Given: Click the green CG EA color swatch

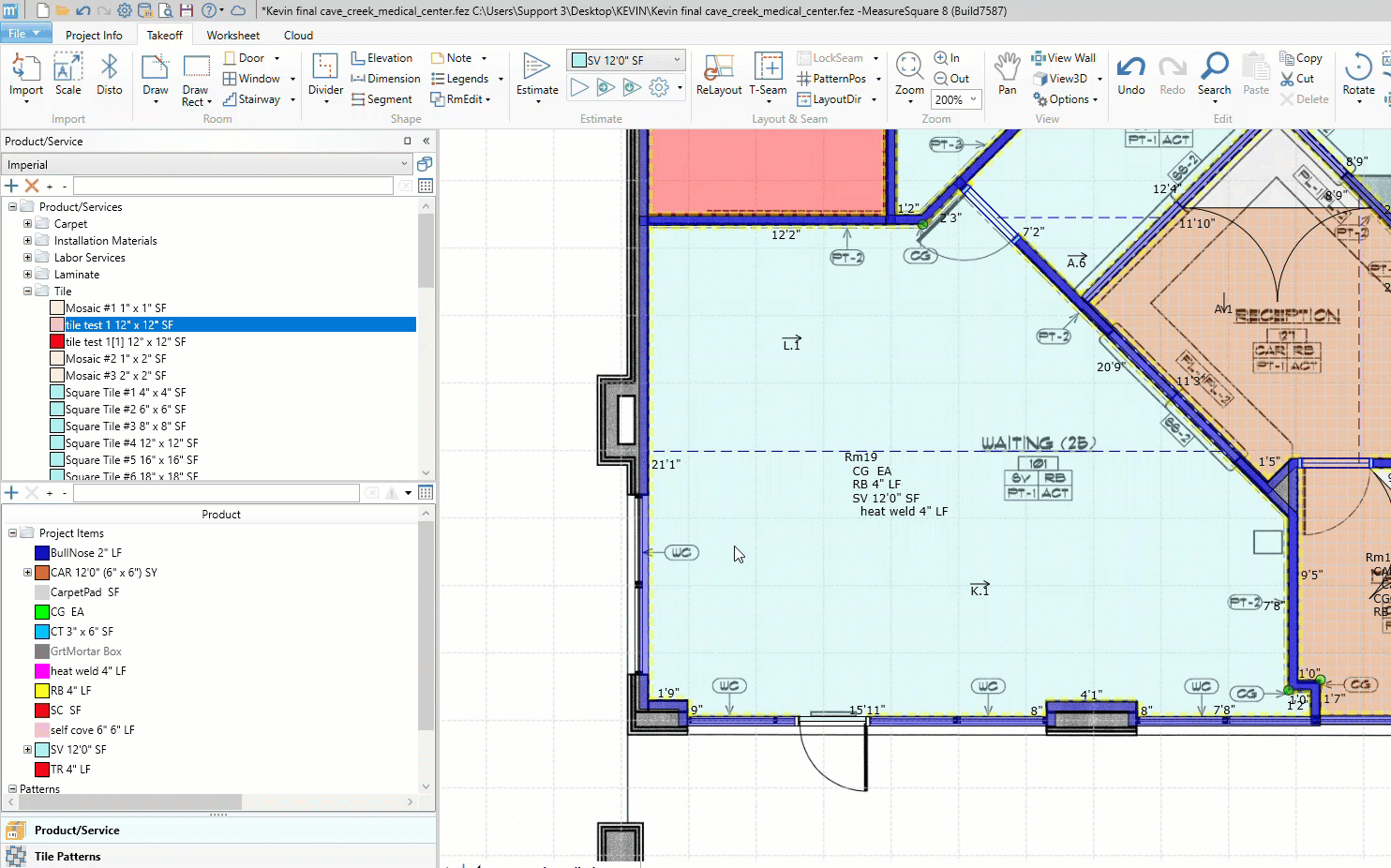Looking at the screenshot, I should 42,612.
